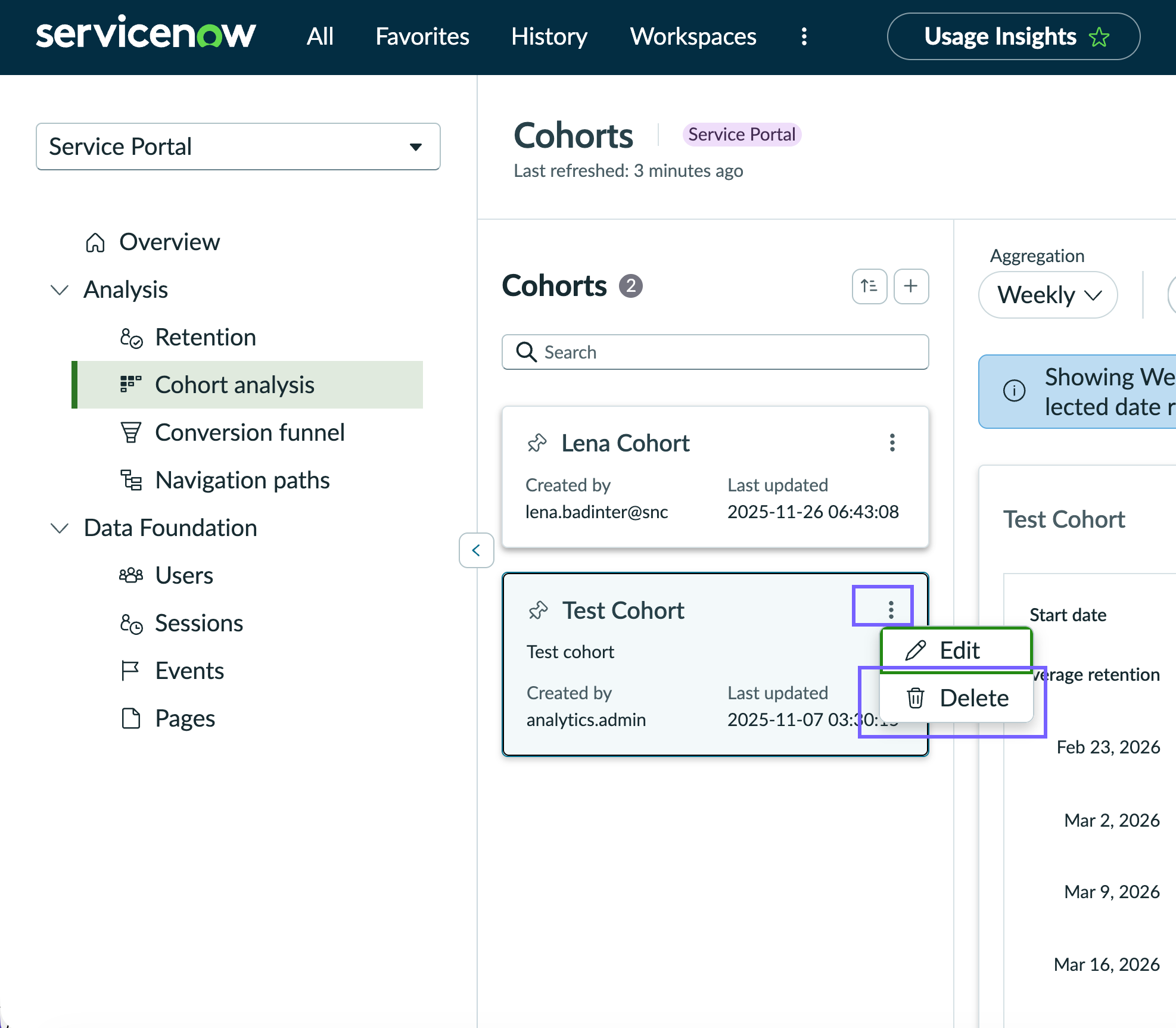Viewport: 1176px width, 1028px height.
Task: Click the Overview home icon
Action: [95, 242]
